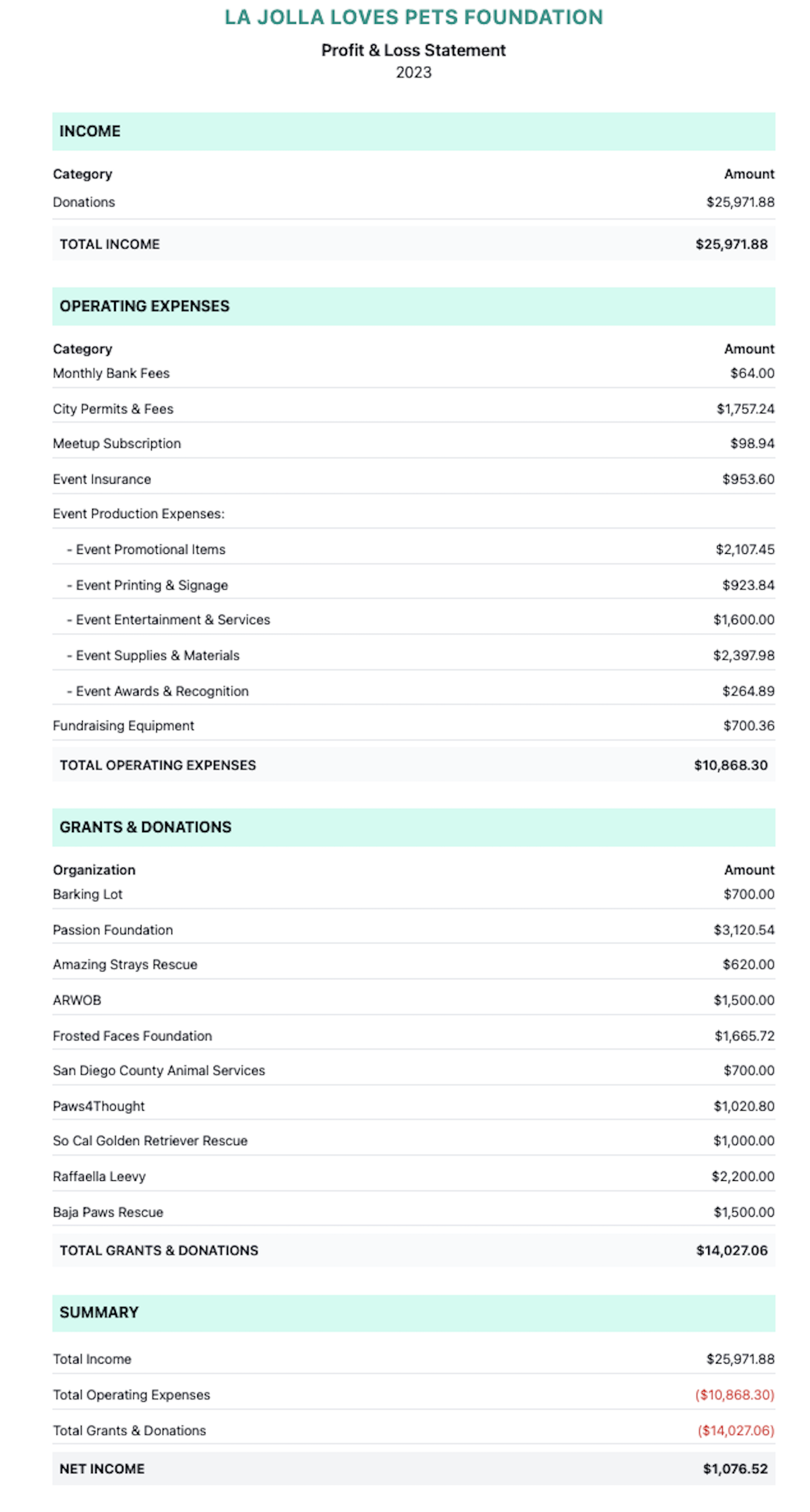Click red Total Operating Expenses summary amount
Viewport: 810px width, 1512px height.
[x=734, y=1394]
